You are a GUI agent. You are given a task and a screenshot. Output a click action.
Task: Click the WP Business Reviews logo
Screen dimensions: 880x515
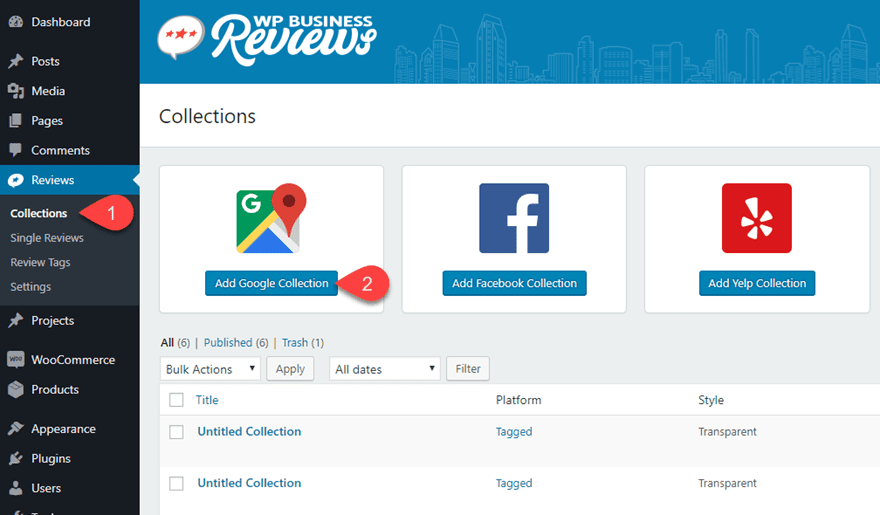(x=267, y=38)
